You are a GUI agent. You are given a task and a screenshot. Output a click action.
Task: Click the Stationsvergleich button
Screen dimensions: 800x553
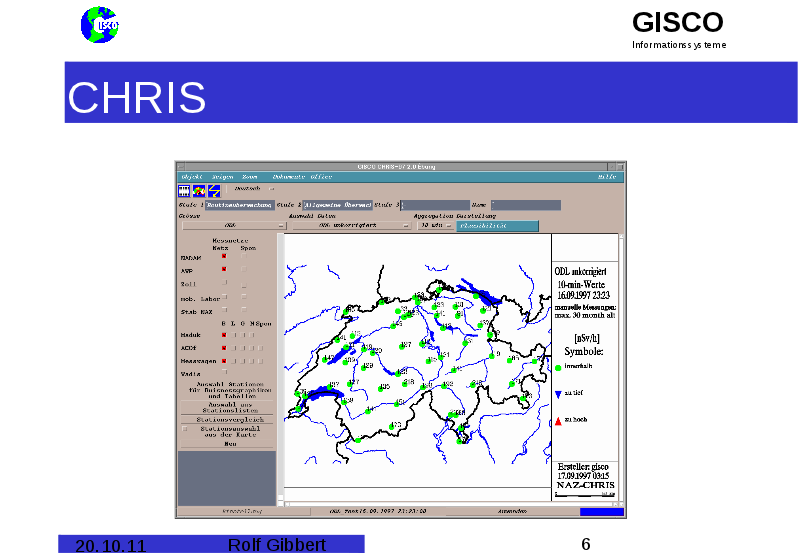pyautogui.click(x=229, y=420)
